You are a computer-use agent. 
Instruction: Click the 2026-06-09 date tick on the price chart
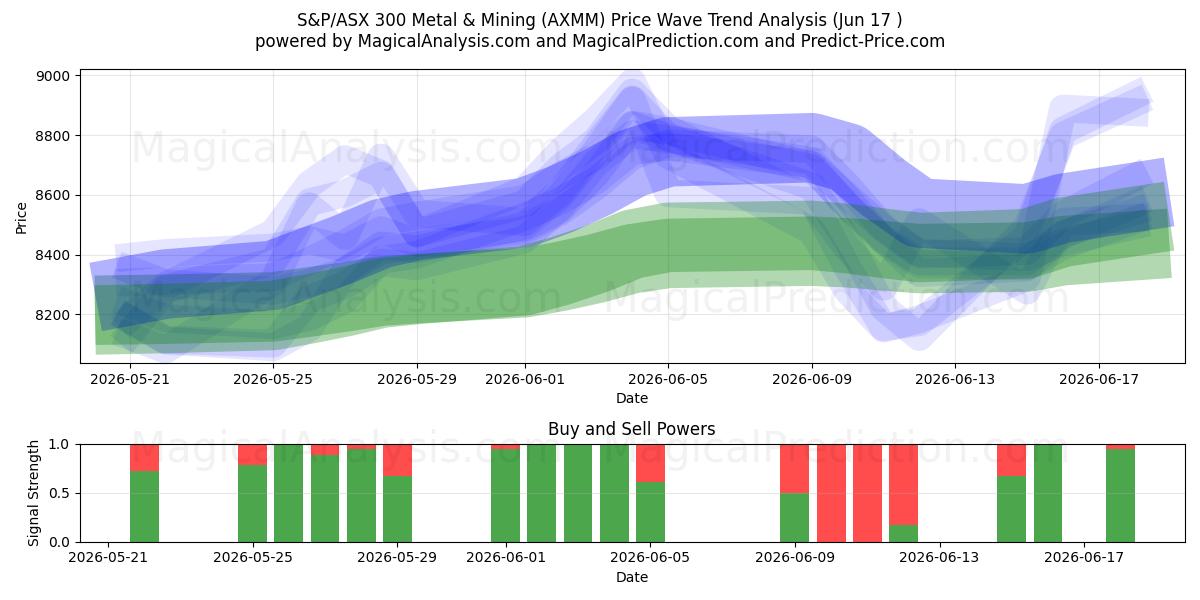click(x=812, y=379)
